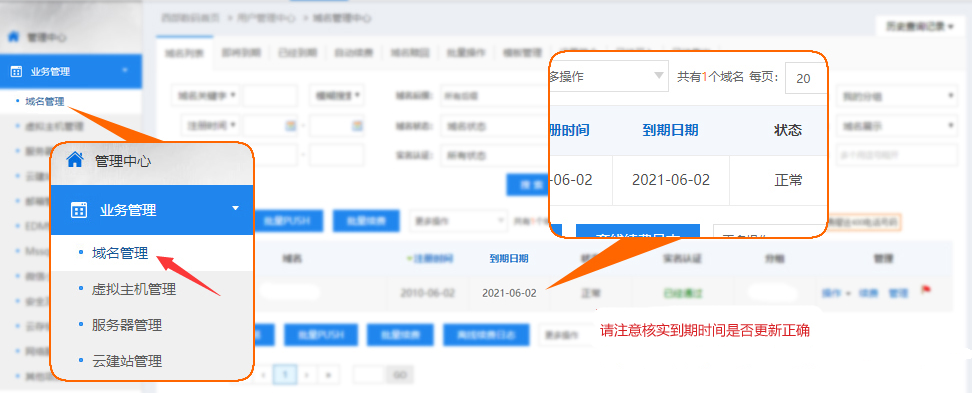The image size is (972, 393).
Task: Open the 注册时间 filter dropdown
Action: pos(211,125)
